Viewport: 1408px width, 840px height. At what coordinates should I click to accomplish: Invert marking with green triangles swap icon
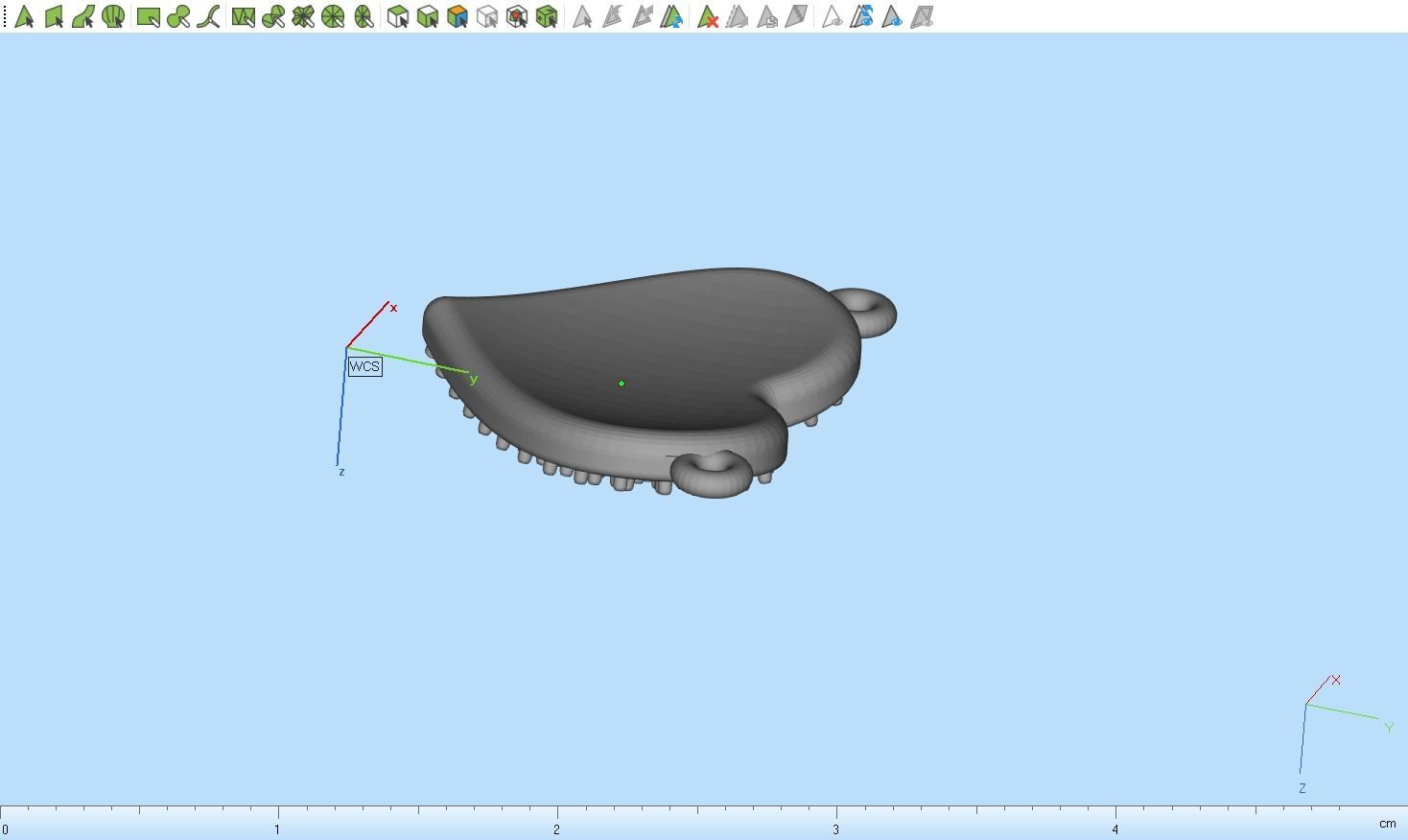[x=671, y=16]
